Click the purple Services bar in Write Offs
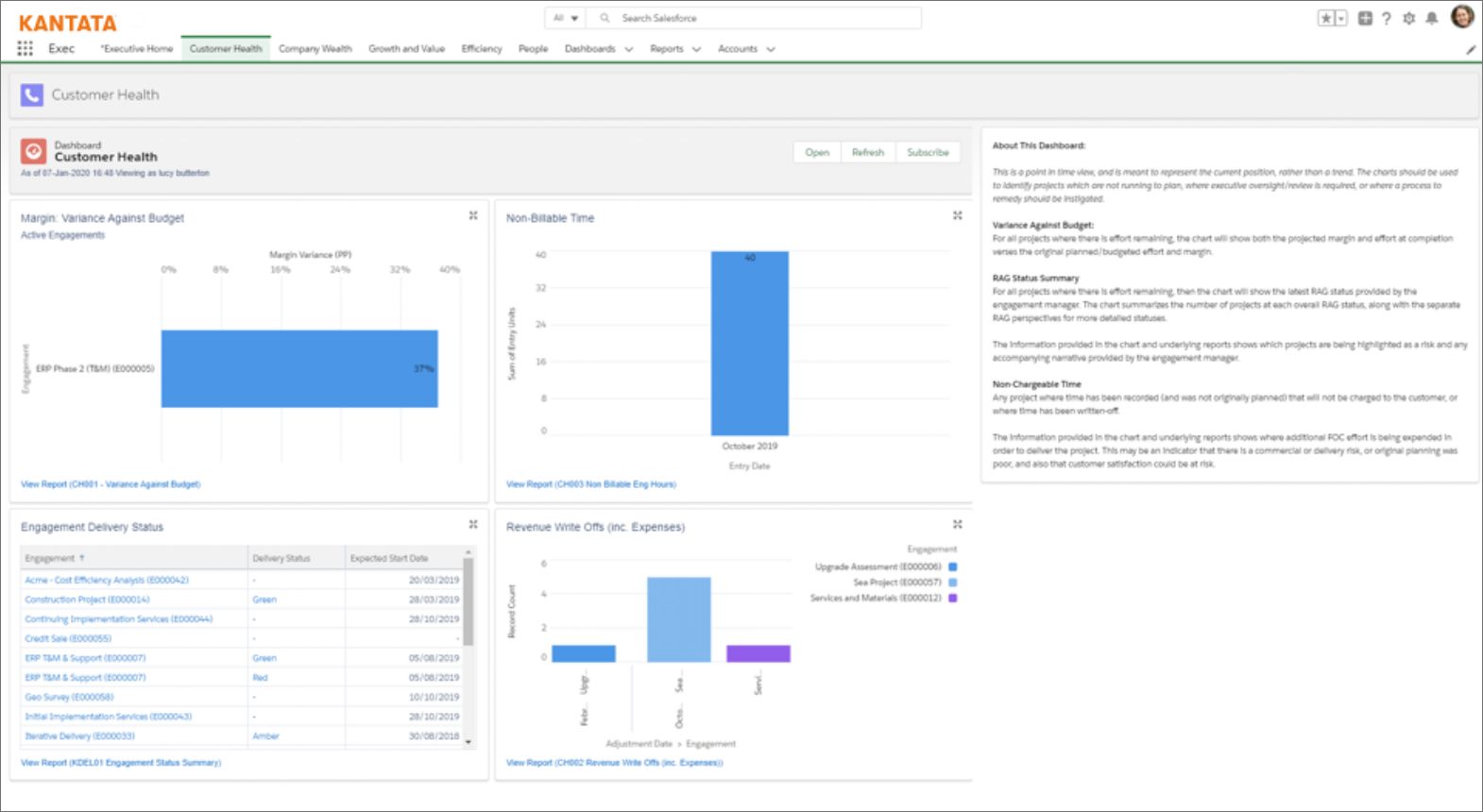Viewport: 1483px width, 812px height. point(759,653)
